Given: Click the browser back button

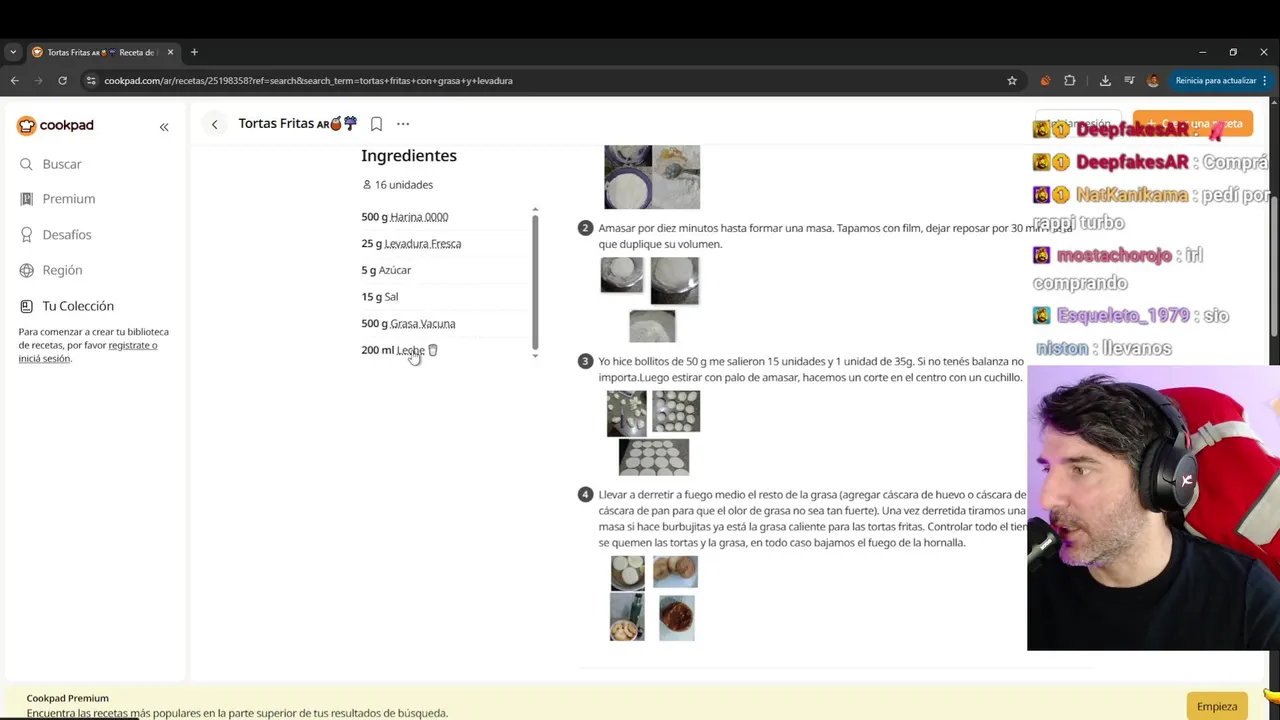Looking at the screenshot, I should 14,81.
